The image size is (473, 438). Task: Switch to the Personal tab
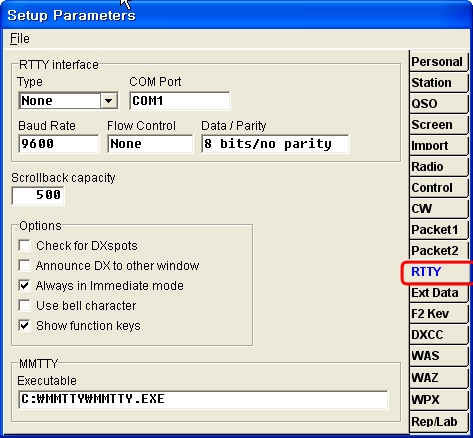tap(438, 62)
